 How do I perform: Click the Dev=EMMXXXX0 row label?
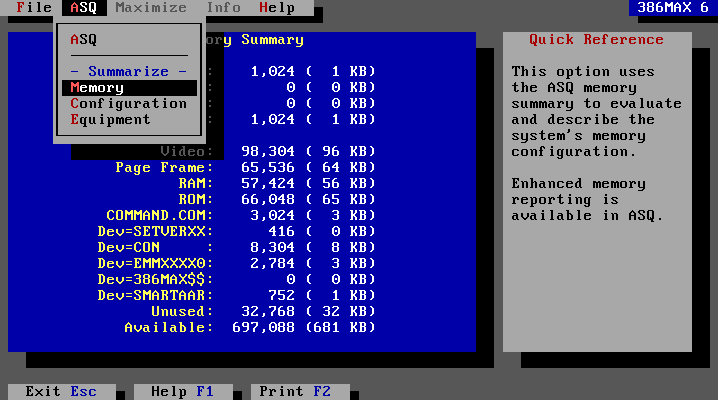click(x=155, y=264)
